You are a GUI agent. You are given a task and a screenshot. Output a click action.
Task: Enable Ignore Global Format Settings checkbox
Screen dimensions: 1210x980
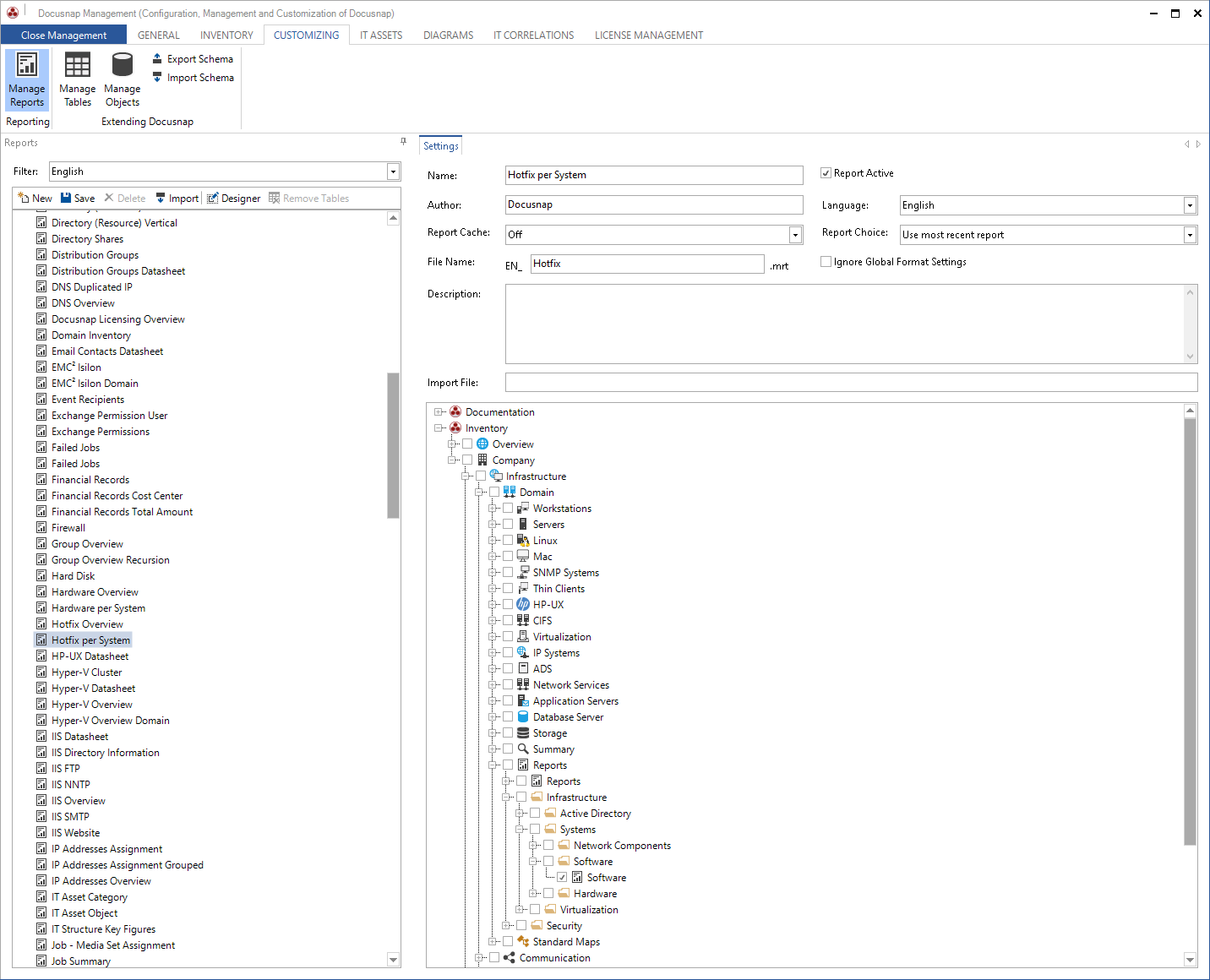[826, 261]
